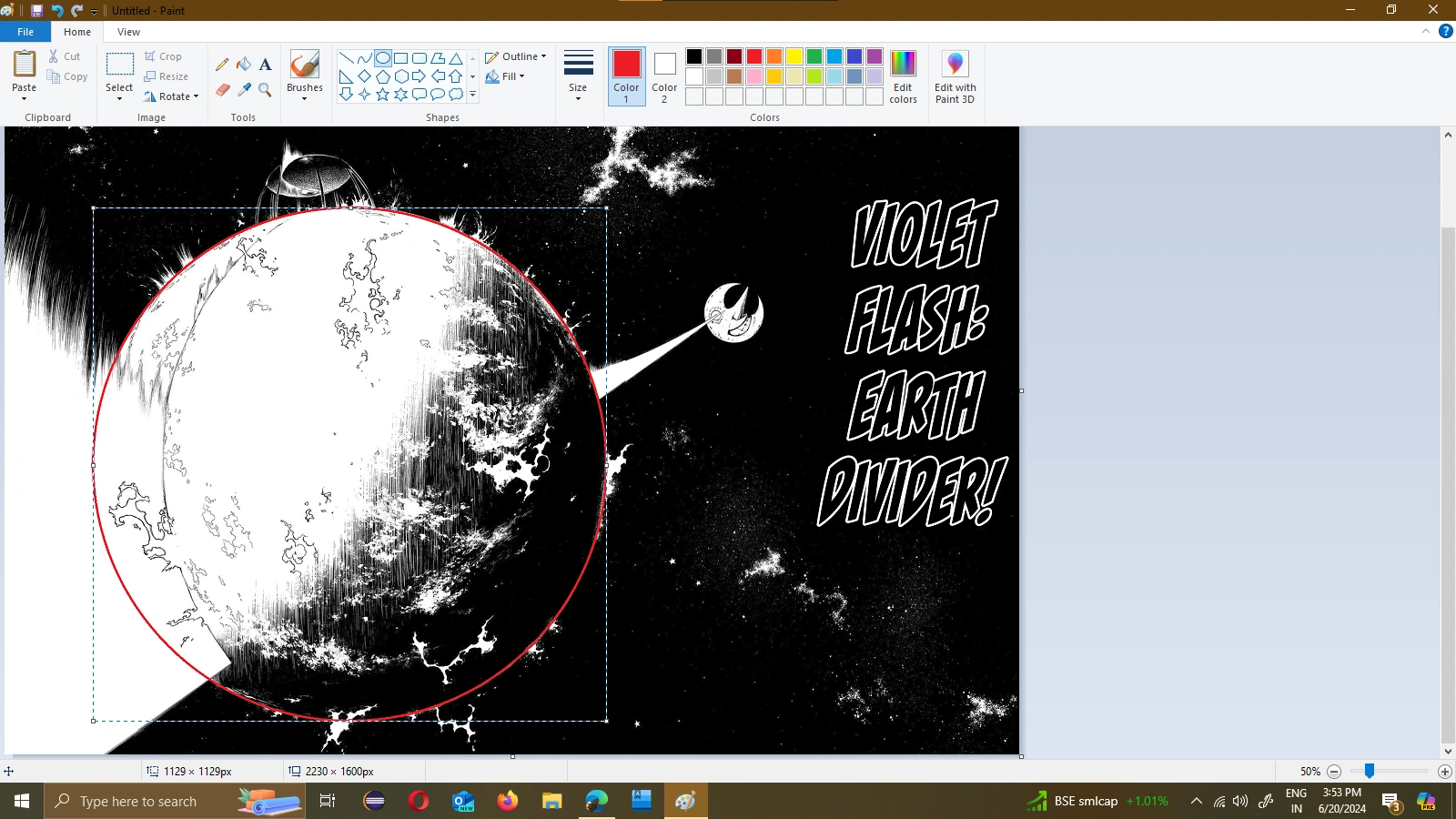Activate the Text tool
1456x819 pixels.
[265, 65]
